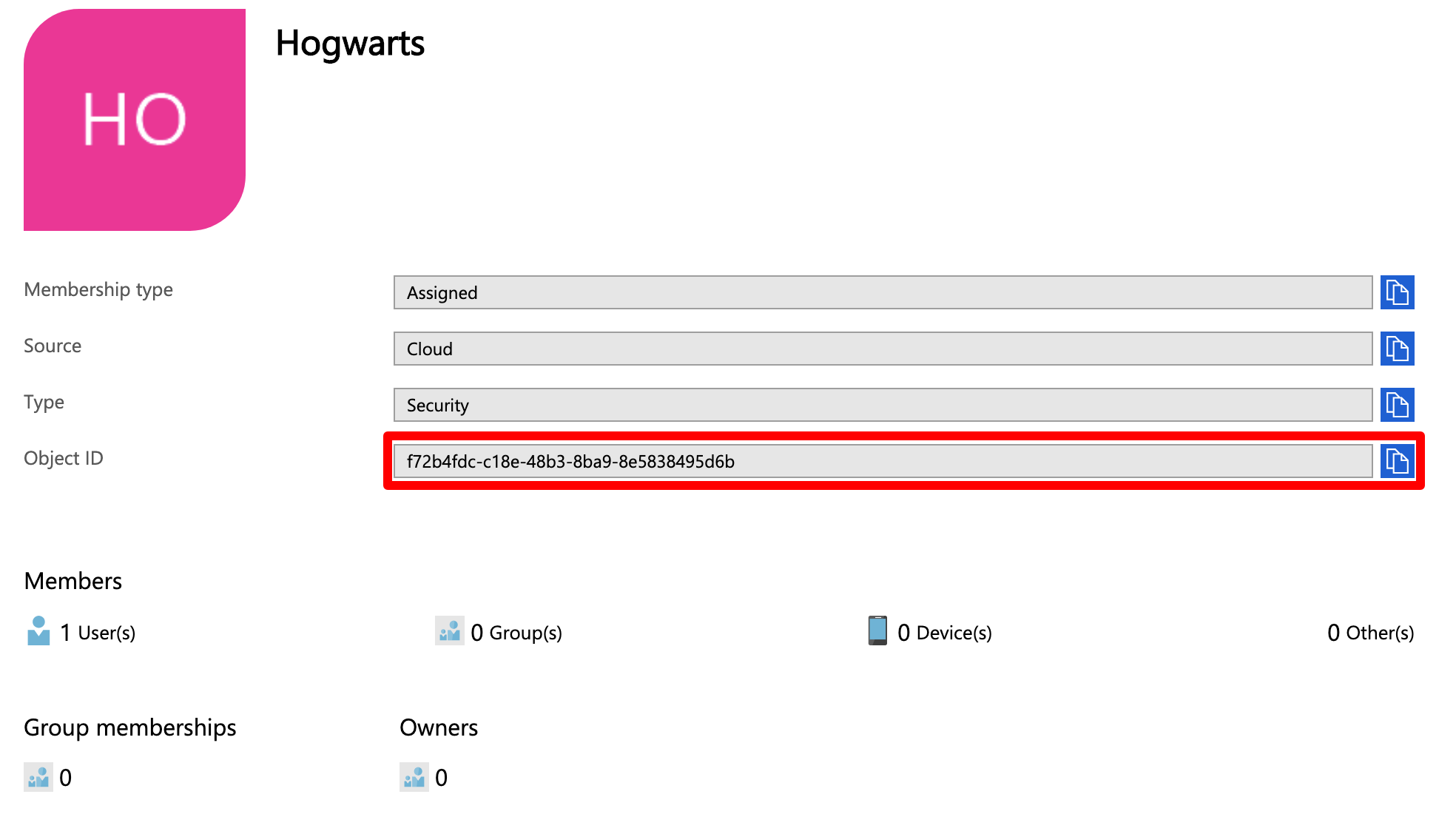Click the Group memberships count icon
Screen dimensions: 1456x817
point(38,777)
